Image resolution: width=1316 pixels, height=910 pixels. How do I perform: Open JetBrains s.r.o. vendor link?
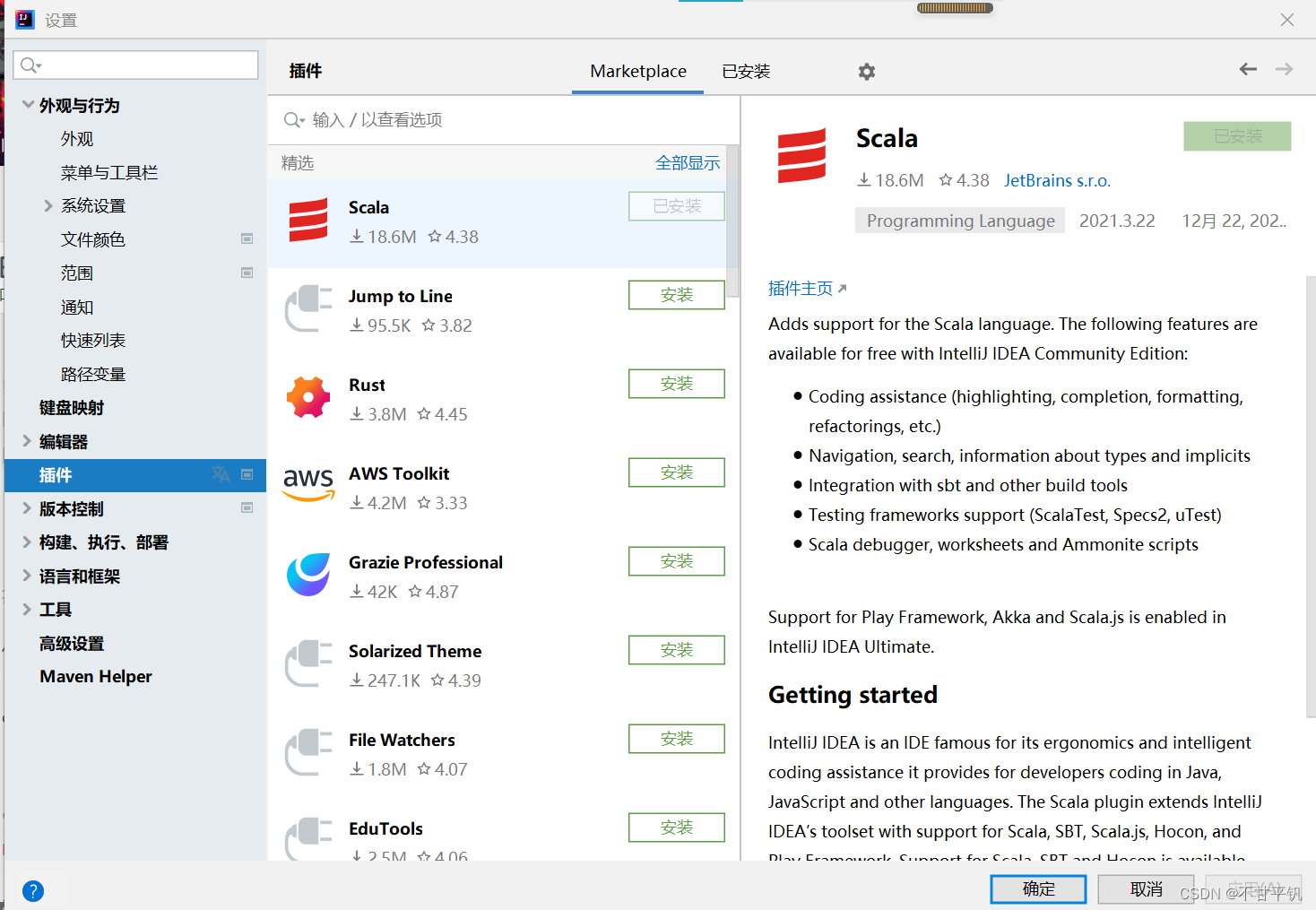pyautogui.click(x=1057, y=180)
